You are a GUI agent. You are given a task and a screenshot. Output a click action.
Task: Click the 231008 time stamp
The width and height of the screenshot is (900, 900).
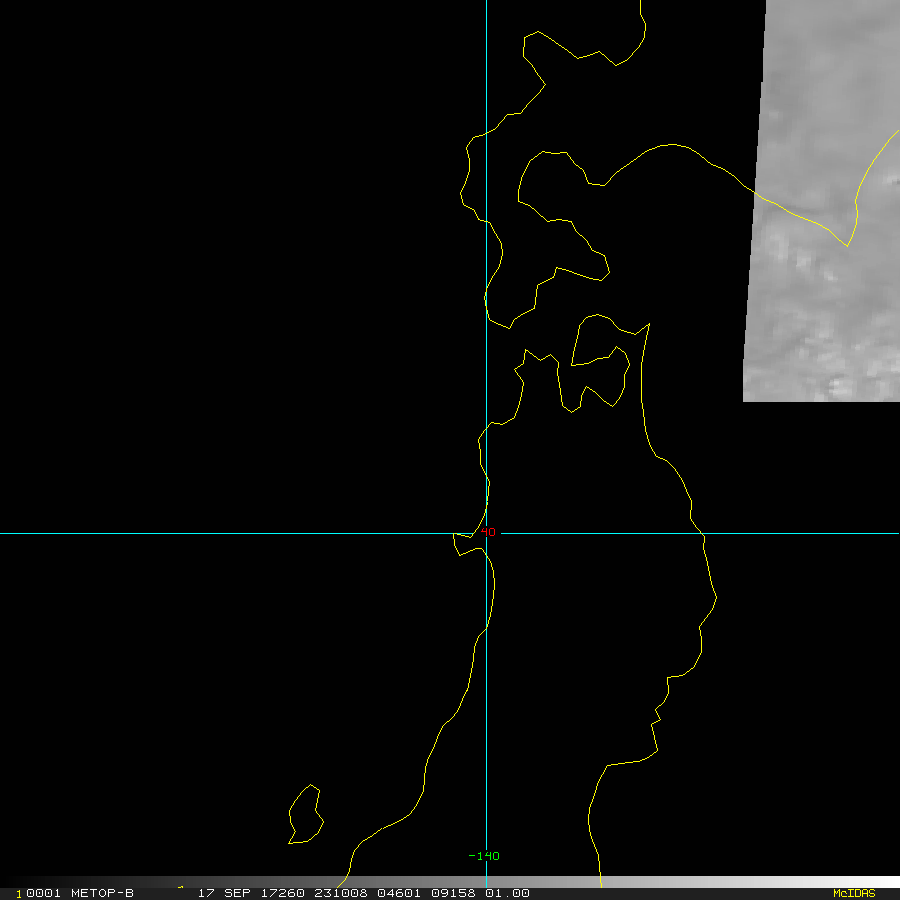(340, 893)
